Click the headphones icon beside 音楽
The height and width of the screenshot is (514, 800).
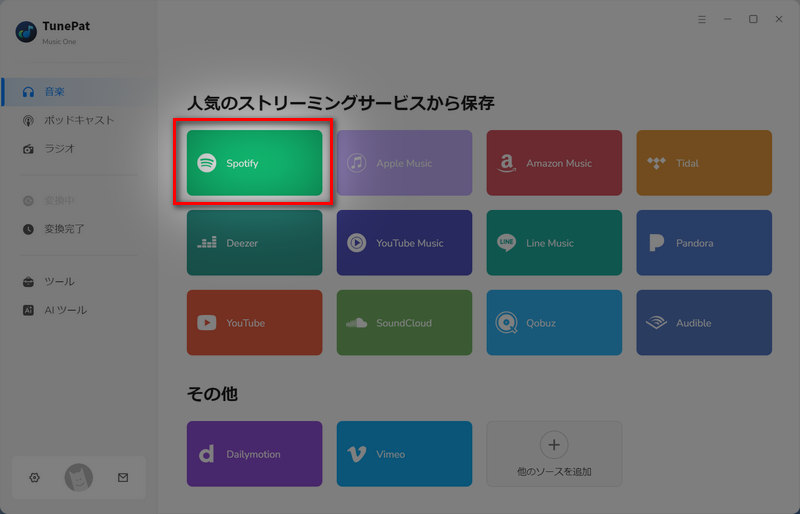pyautogui.click(x=29, y=92)
